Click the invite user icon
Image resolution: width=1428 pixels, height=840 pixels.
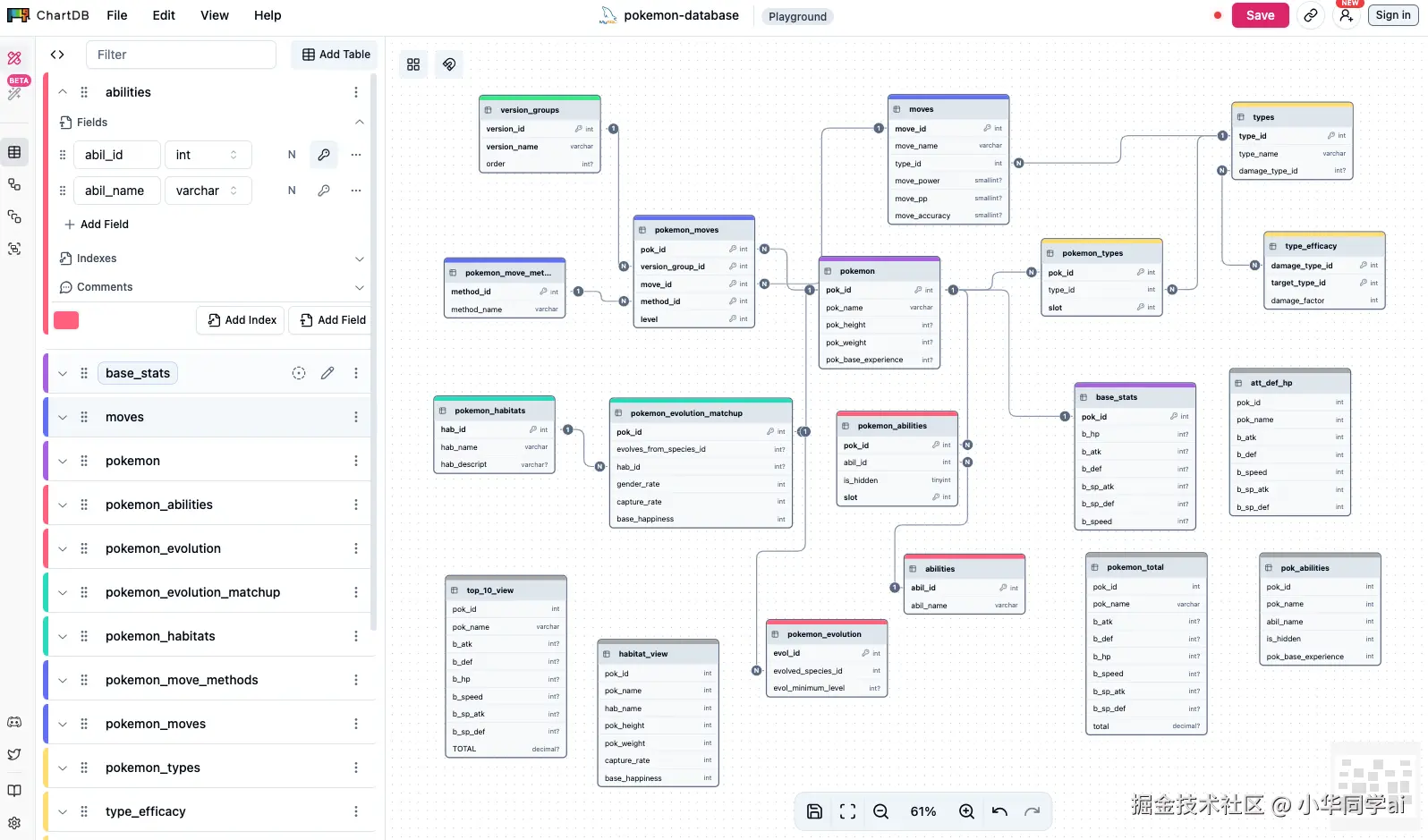point(1347,15)
